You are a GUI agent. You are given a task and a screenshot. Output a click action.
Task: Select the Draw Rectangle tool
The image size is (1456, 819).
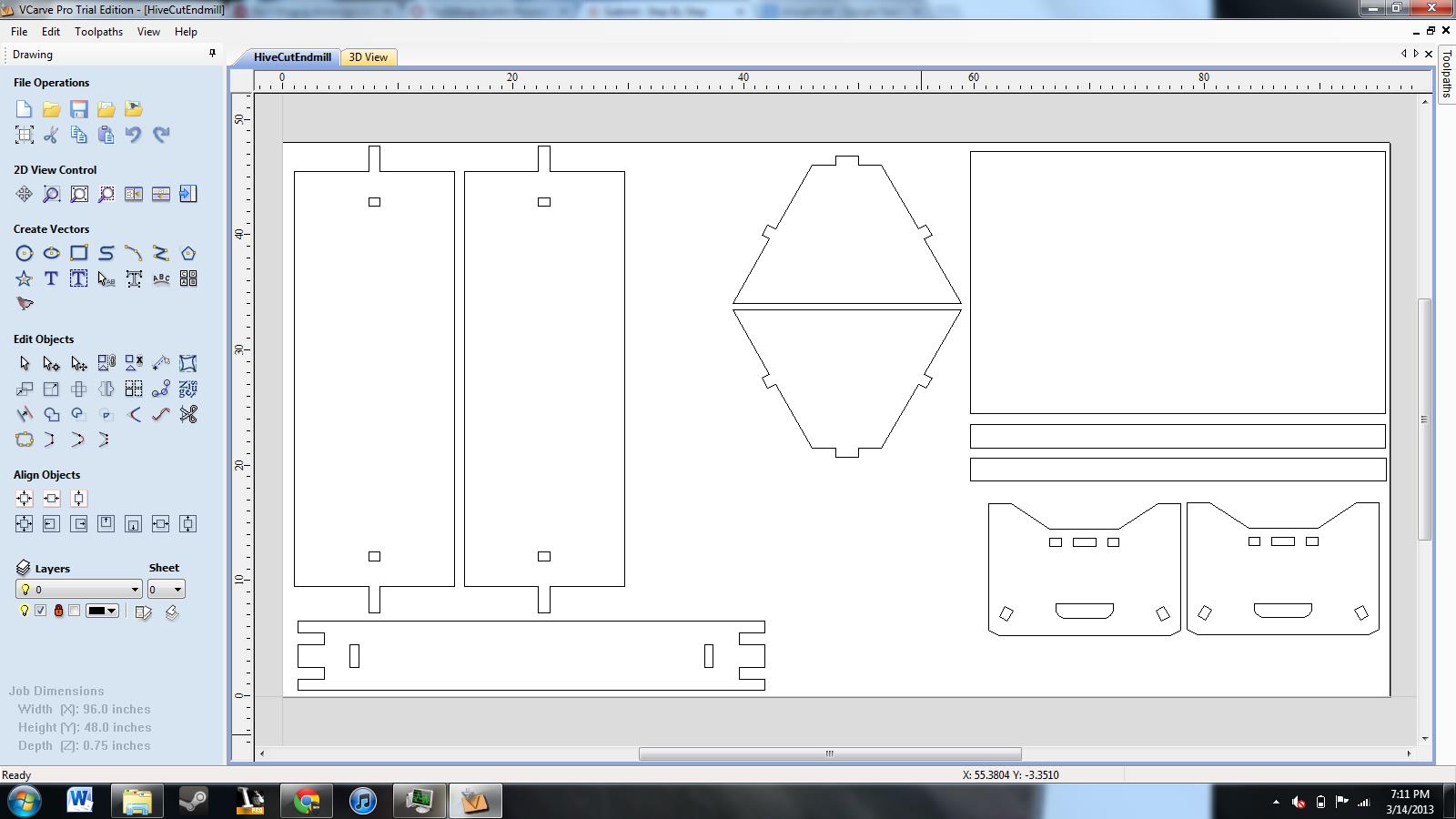pyautogui.click(x=79, y=253)
